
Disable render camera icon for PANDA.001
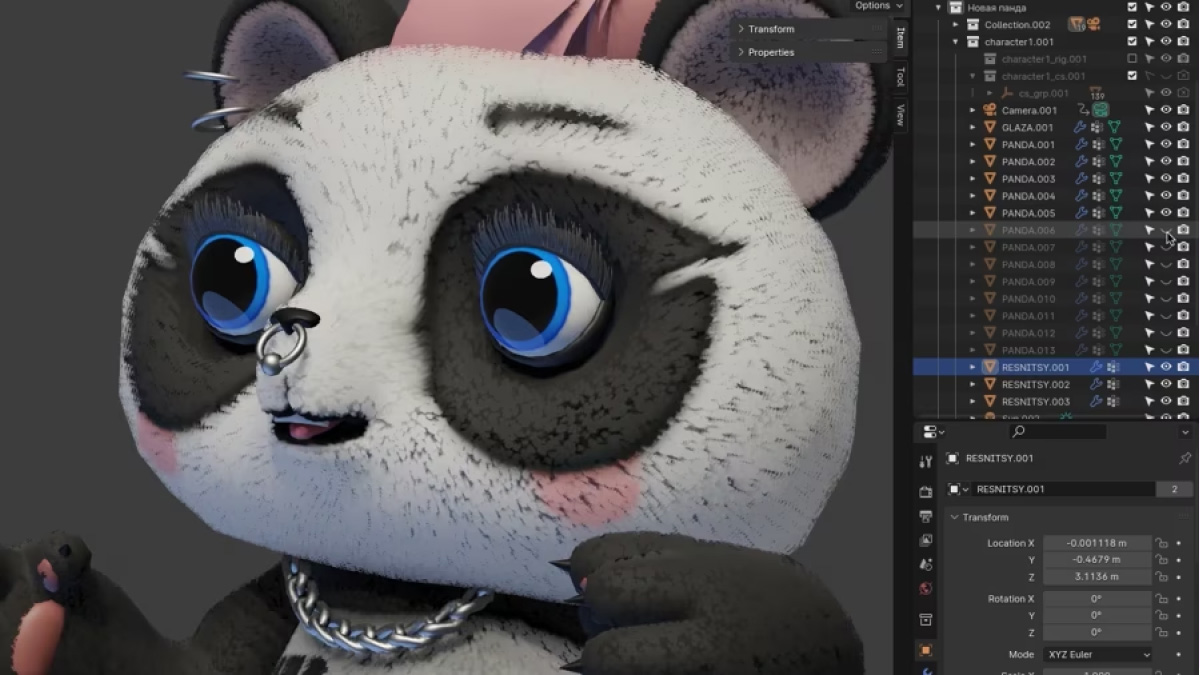coord(1183,145)
